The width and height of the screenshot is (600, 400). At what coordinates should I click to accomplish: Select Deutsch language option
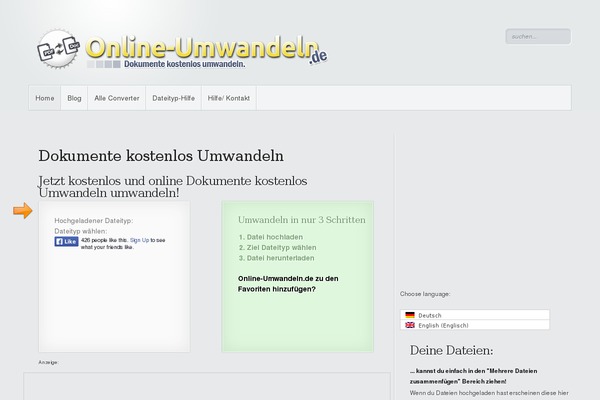[x=475, y=315]
